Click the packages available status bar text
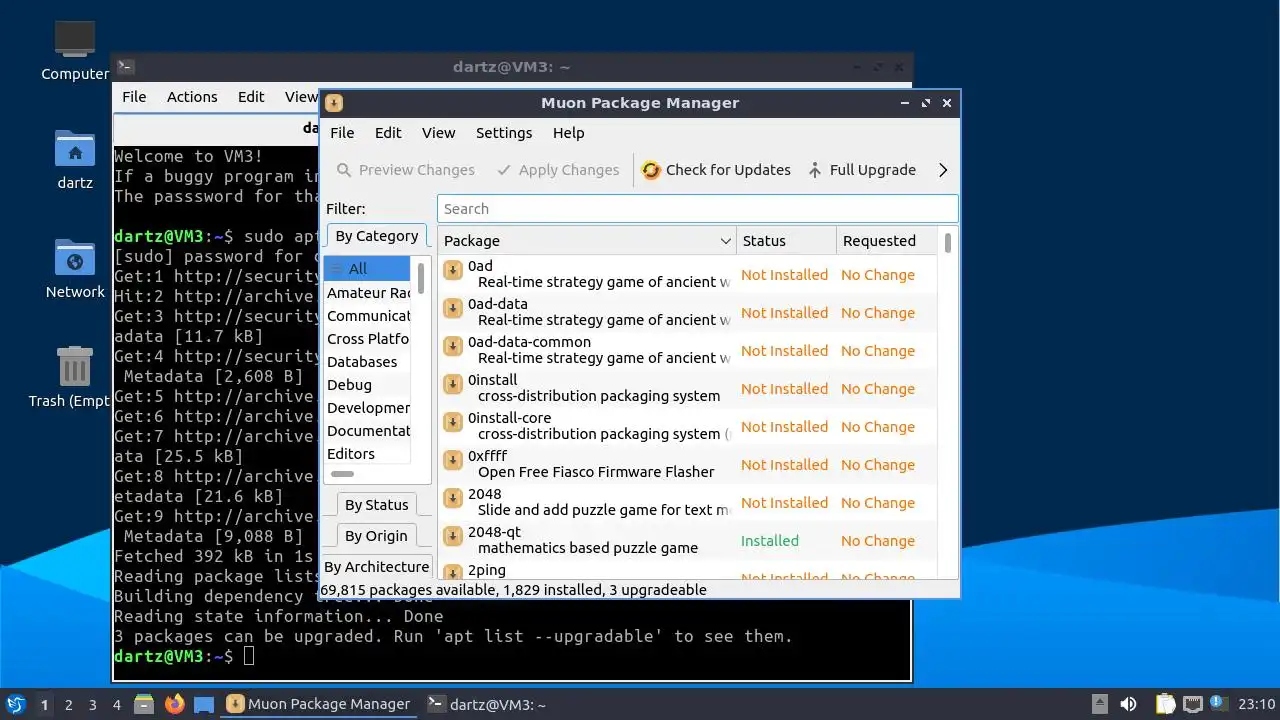Image resolution: width=1280 pixels, height=720 pixels. point(513,590)
